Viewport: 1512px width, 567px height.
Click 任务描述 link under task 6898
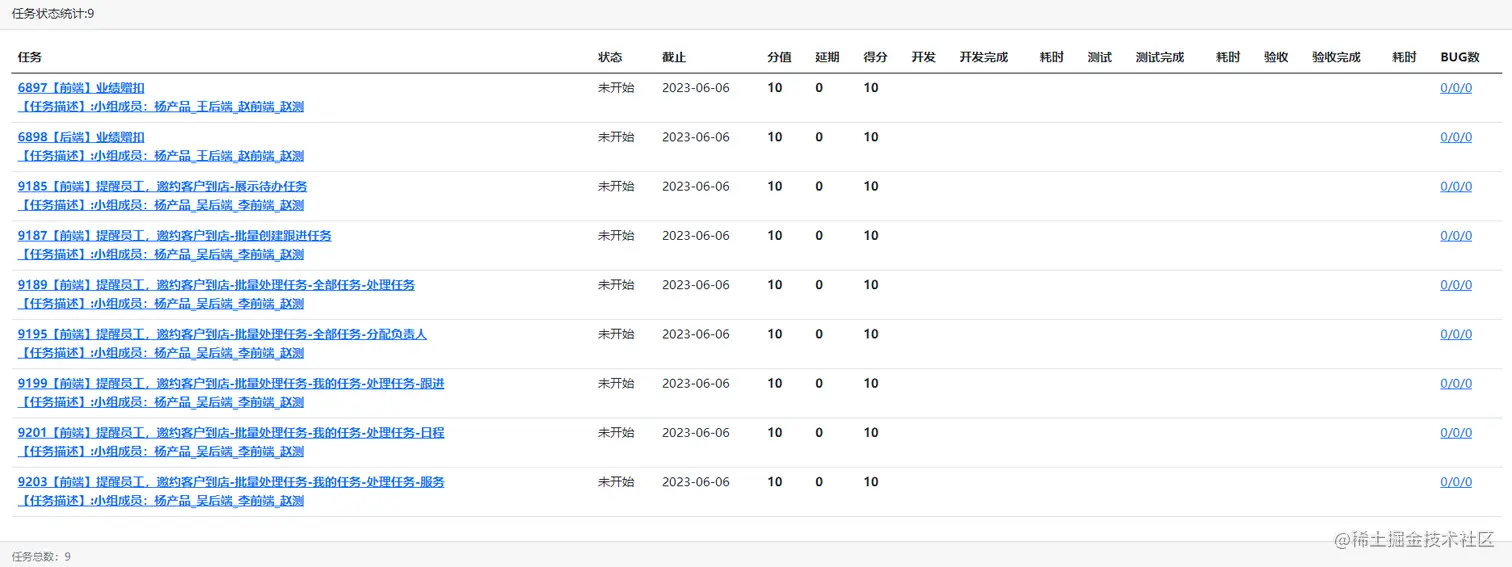[161, 156]
